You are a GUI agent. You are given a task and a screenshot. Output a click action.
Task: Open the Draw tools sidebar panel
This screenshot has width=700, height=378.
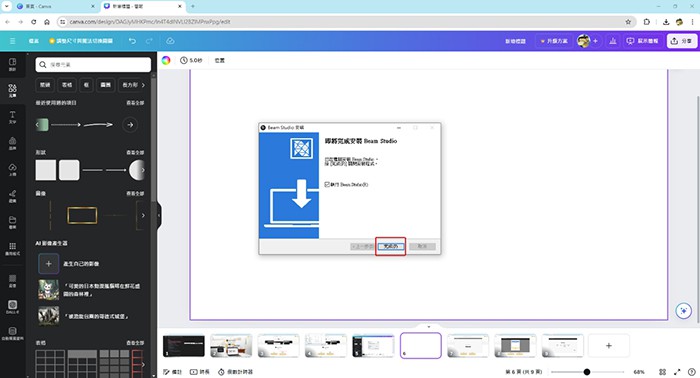tap(12, 196)
